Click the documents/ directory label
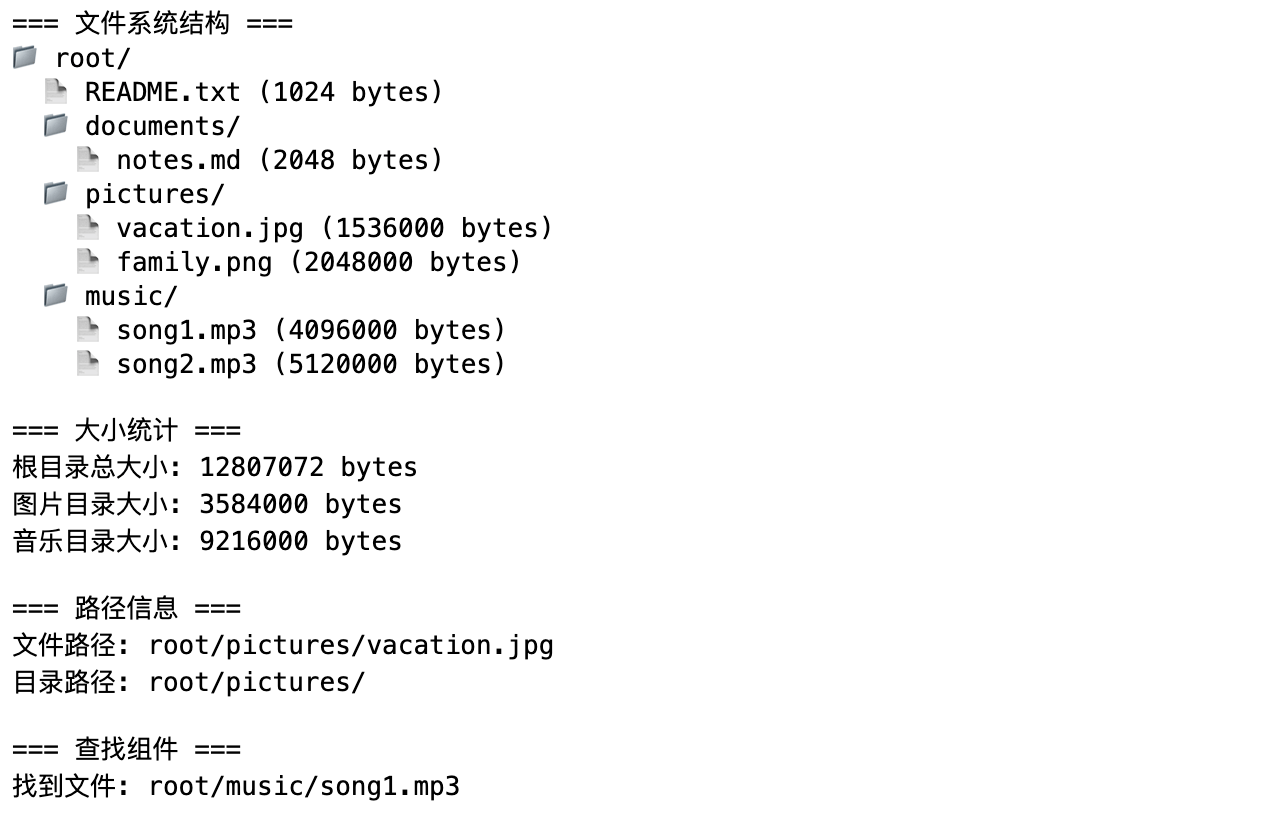 click(x=162, y=127)
